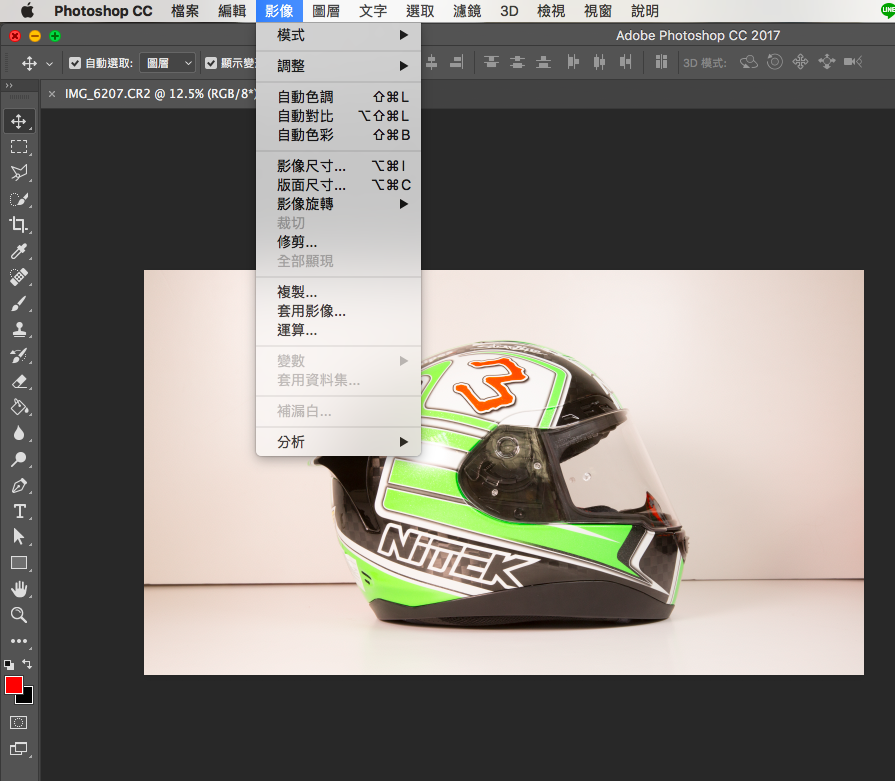Open the 3D menu
895x781 pixels.
pyautogui.click(x=509, y=11)
